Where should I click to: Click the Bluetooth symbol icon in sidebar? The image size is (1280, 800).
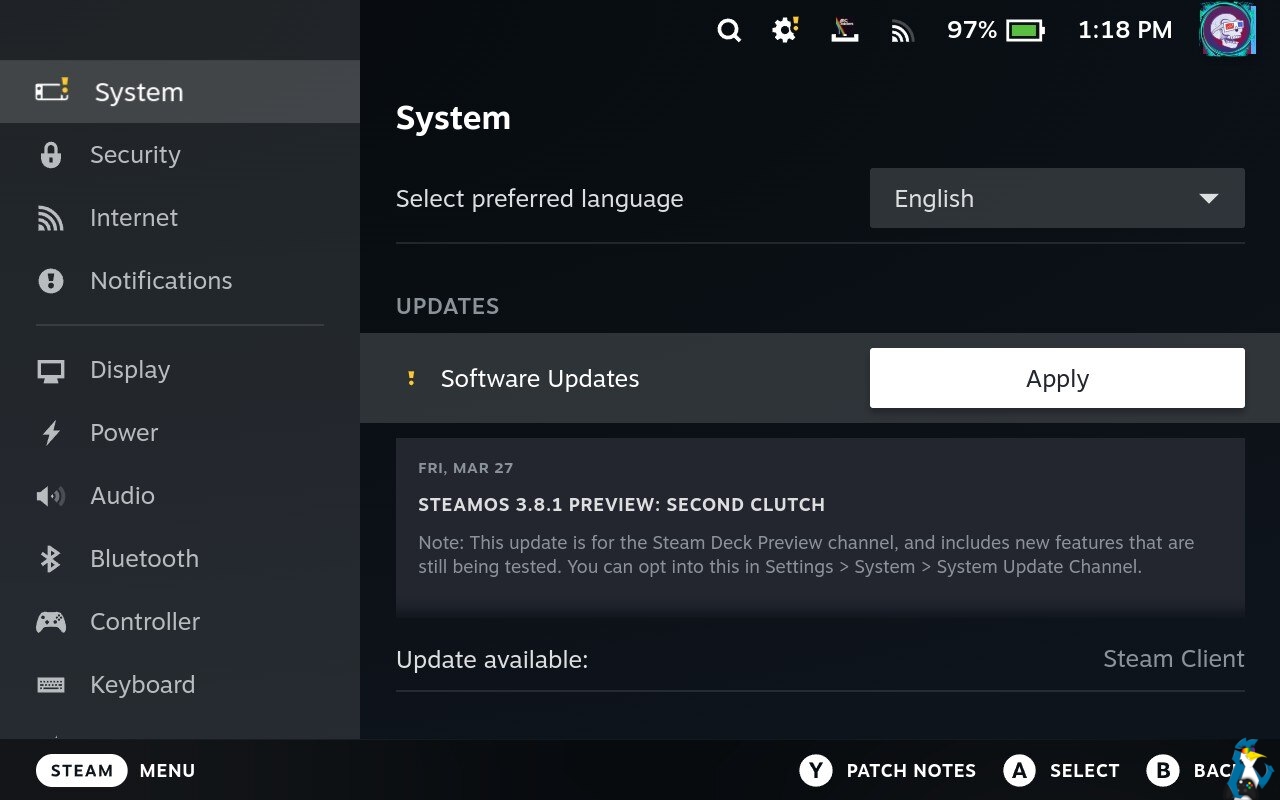[50, 559]
